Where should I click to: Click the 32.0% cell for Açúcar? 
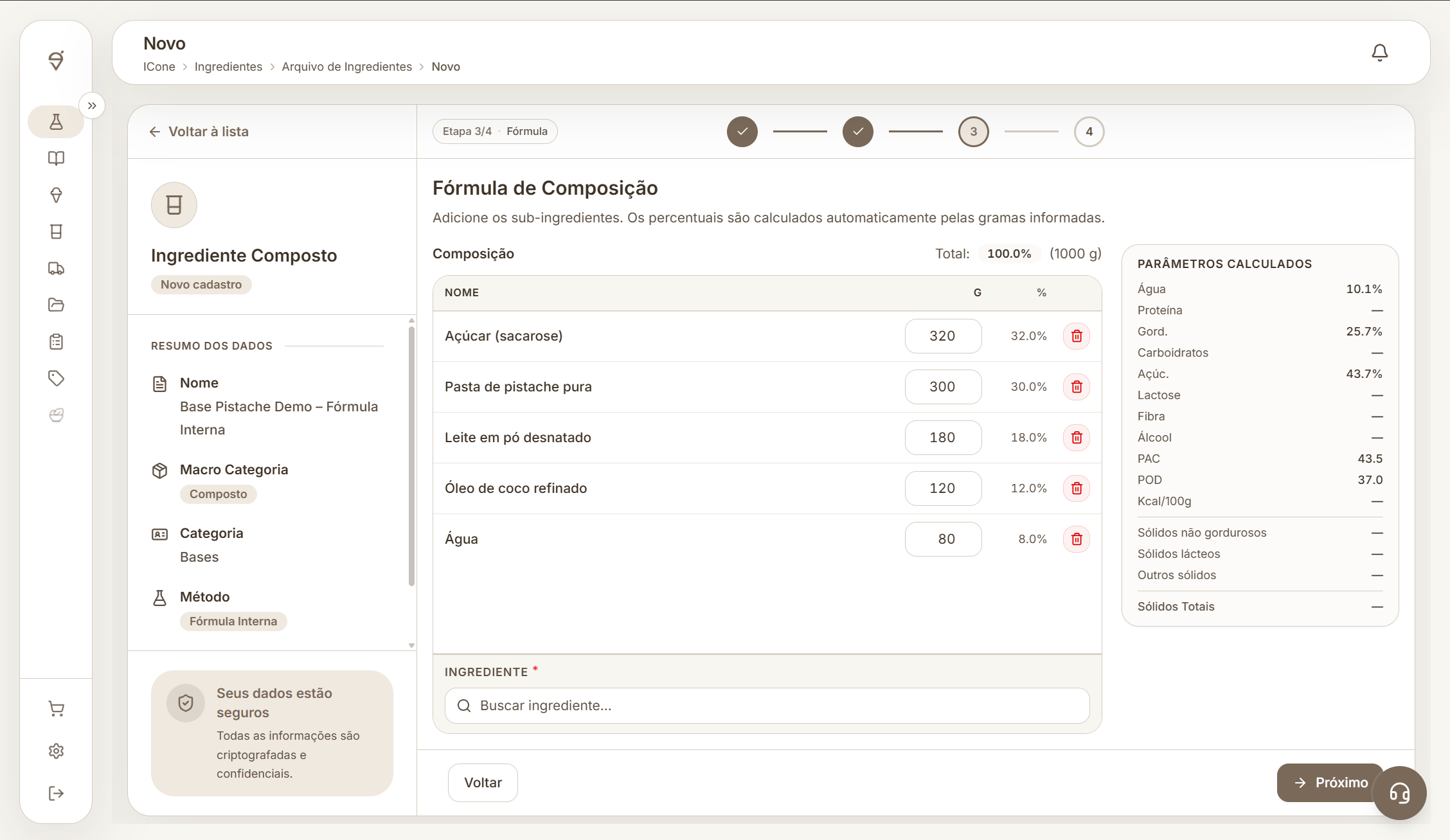click(1028, 336)
